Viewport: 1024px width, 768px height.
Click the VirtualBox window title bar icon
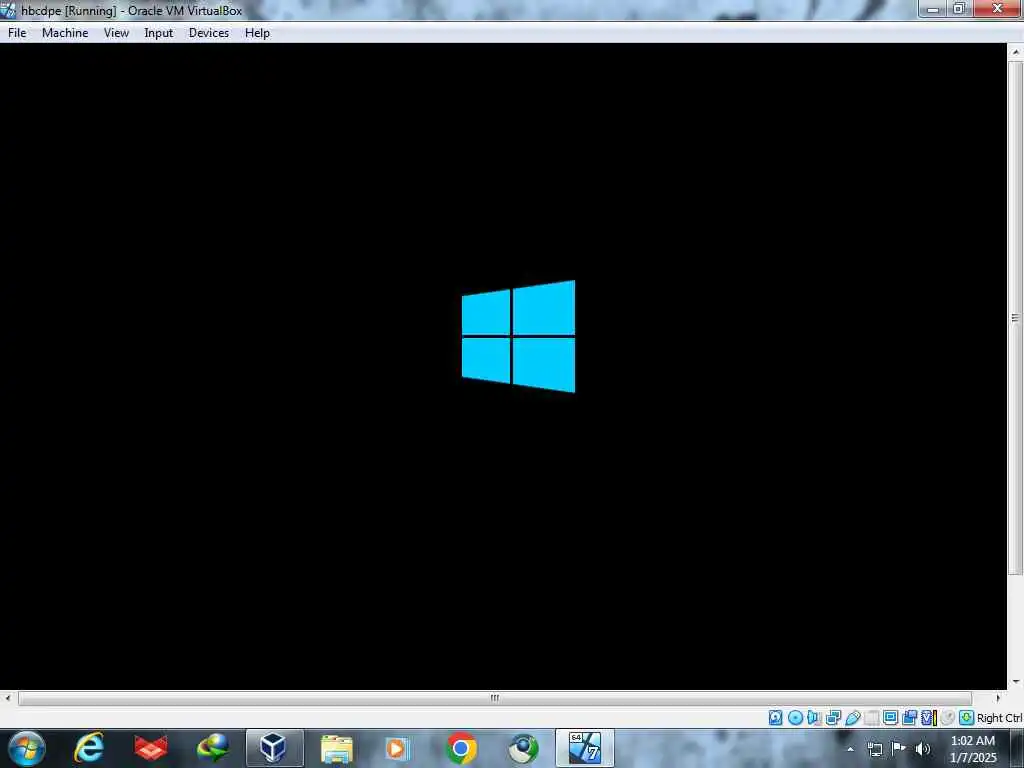[x=8, y=10]
